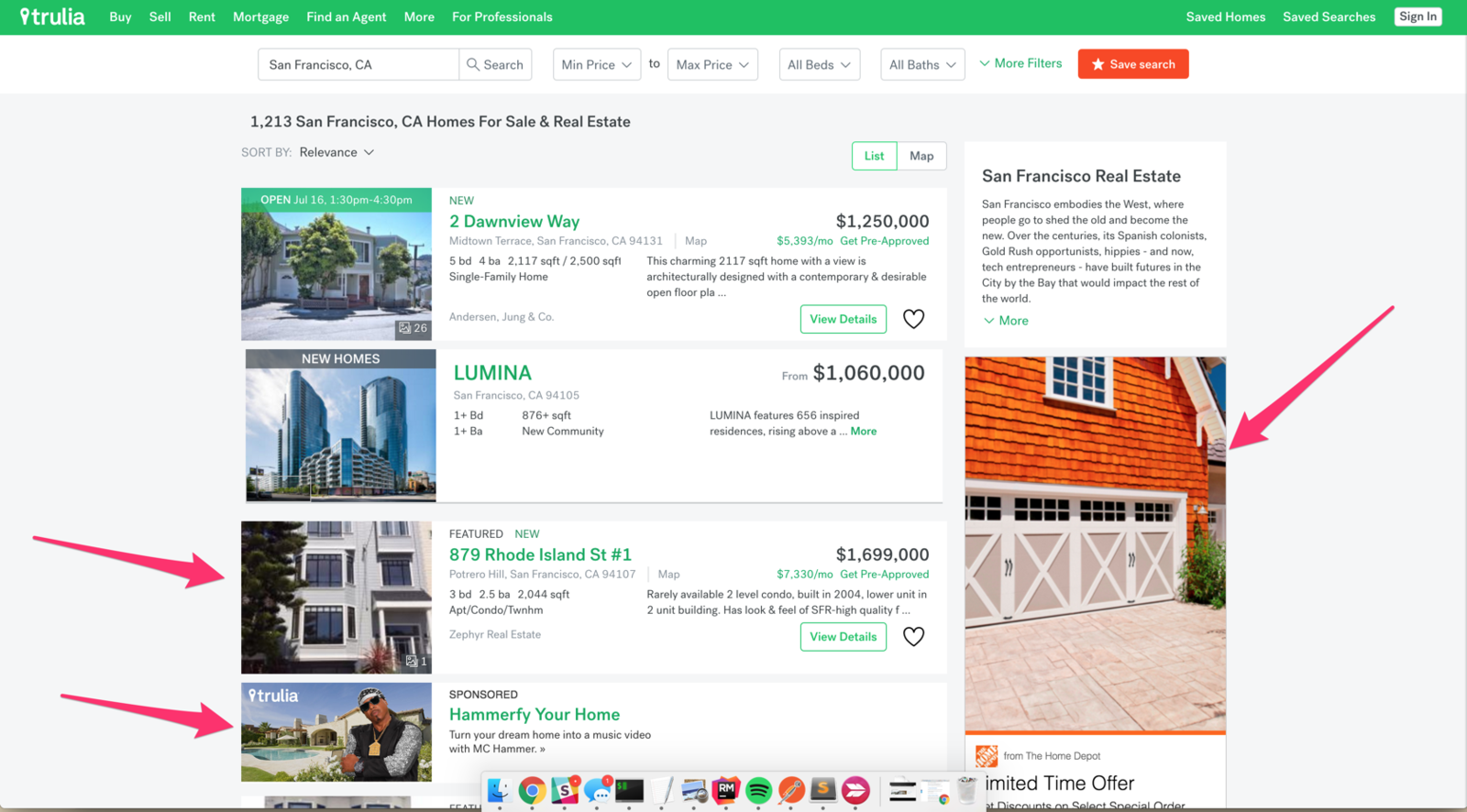1467x812 pixels.
Task: Open Trash in the dock
Action: [966, 790]
